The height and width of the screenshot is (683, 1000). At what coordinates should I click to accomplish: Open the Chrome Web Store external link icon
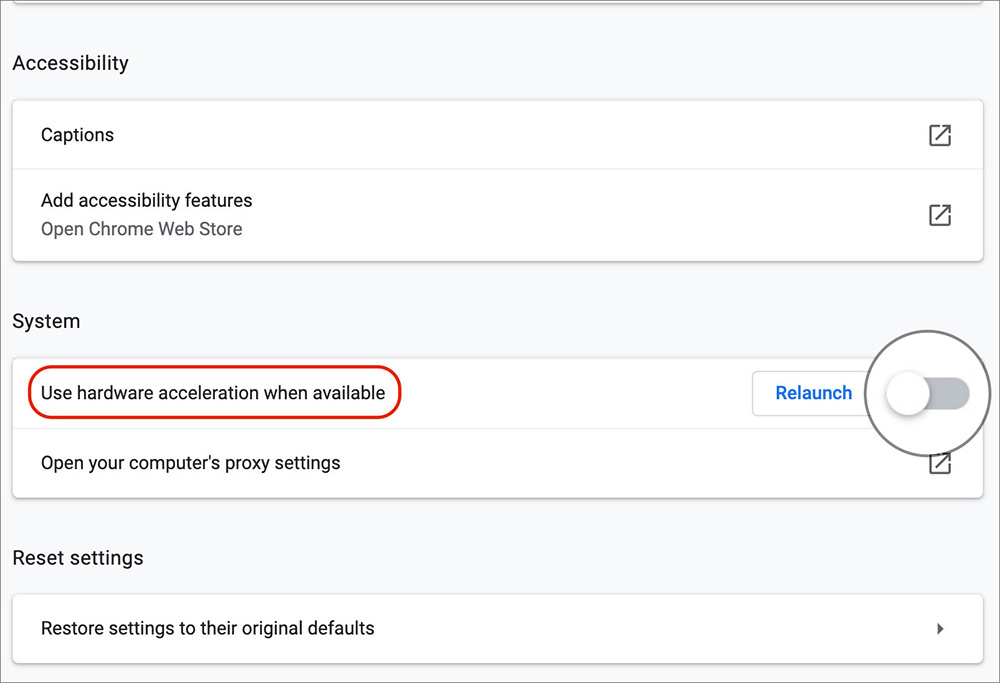tap(939, 216)
